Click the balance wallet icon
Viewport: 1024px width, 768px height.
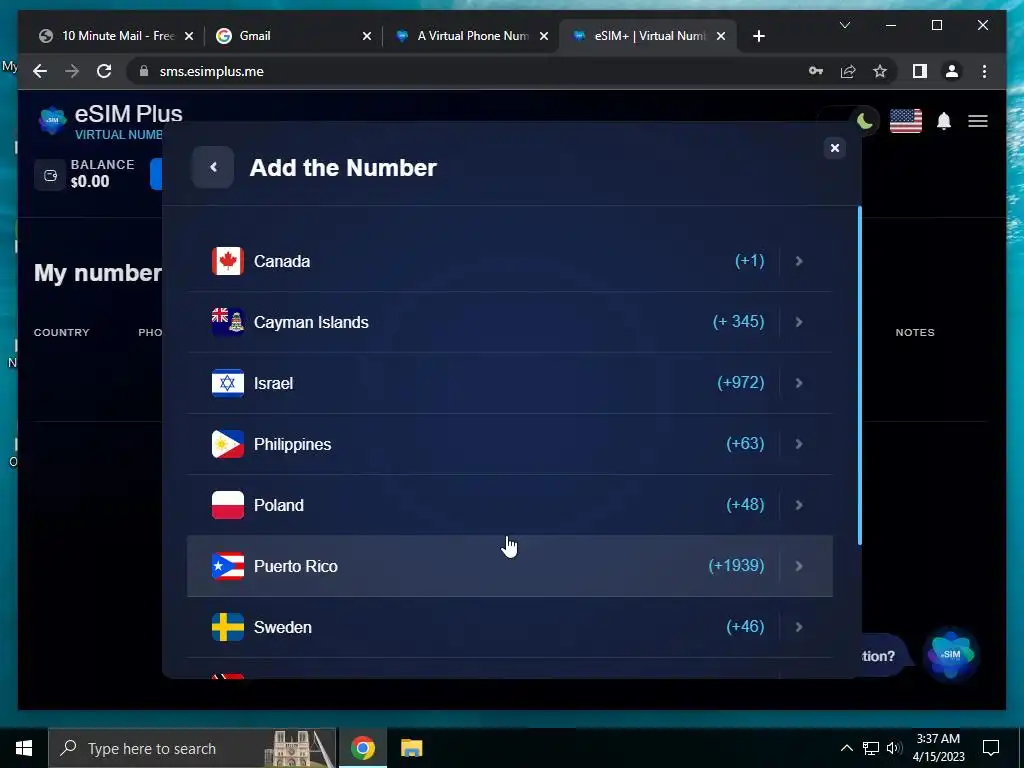[x=50, y=175]
